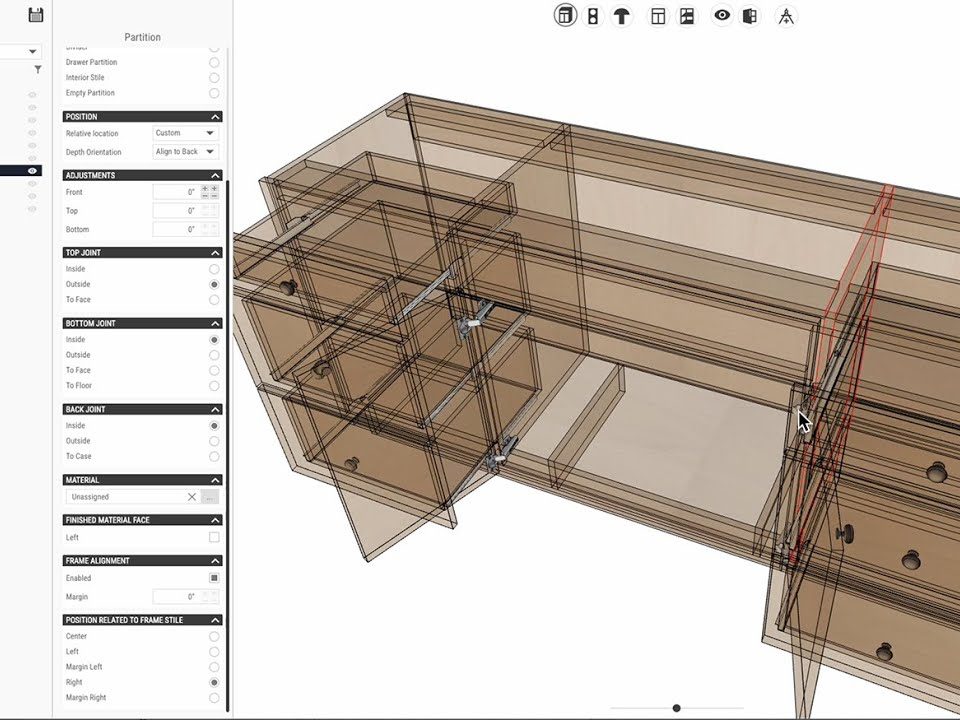
Task: Open the compass drafting tool icon
Action: pyautogui.click(x=786, y=16)
